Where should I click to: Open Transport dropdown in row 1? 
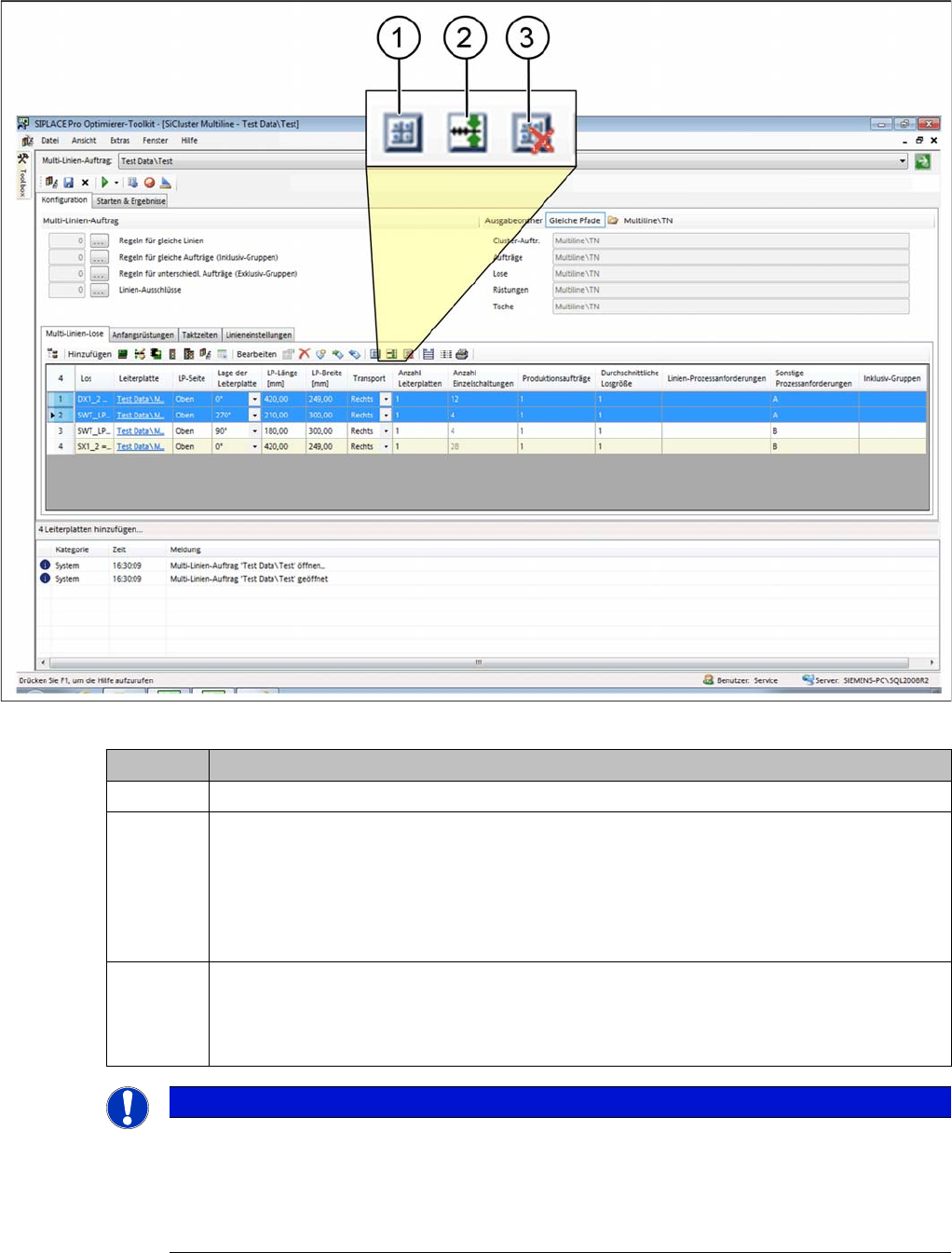[386, 399]
